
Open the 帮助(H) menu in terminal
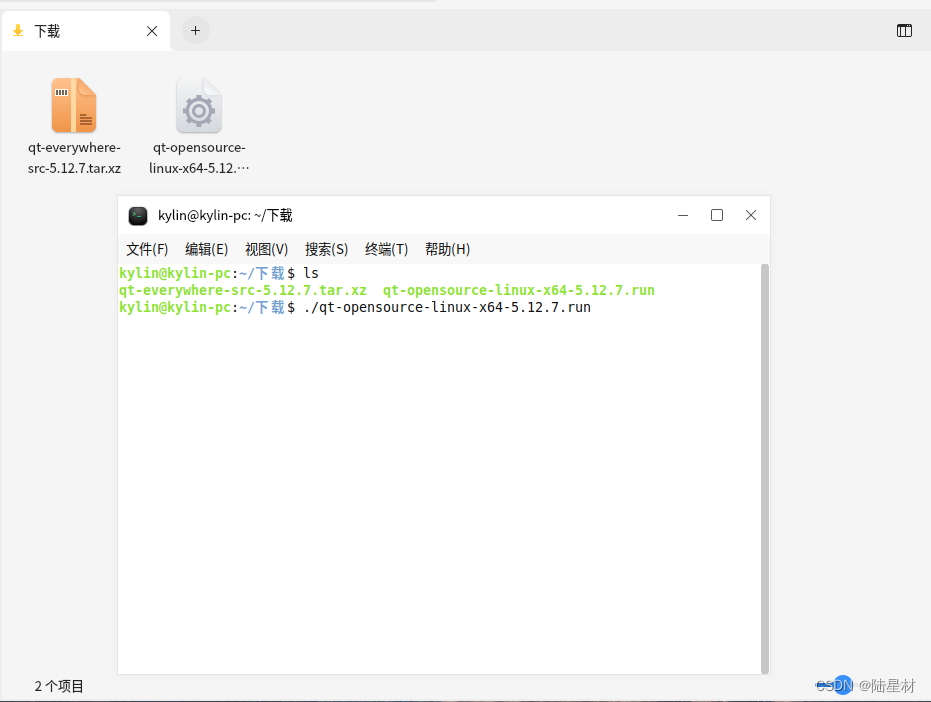pos(448,249)
